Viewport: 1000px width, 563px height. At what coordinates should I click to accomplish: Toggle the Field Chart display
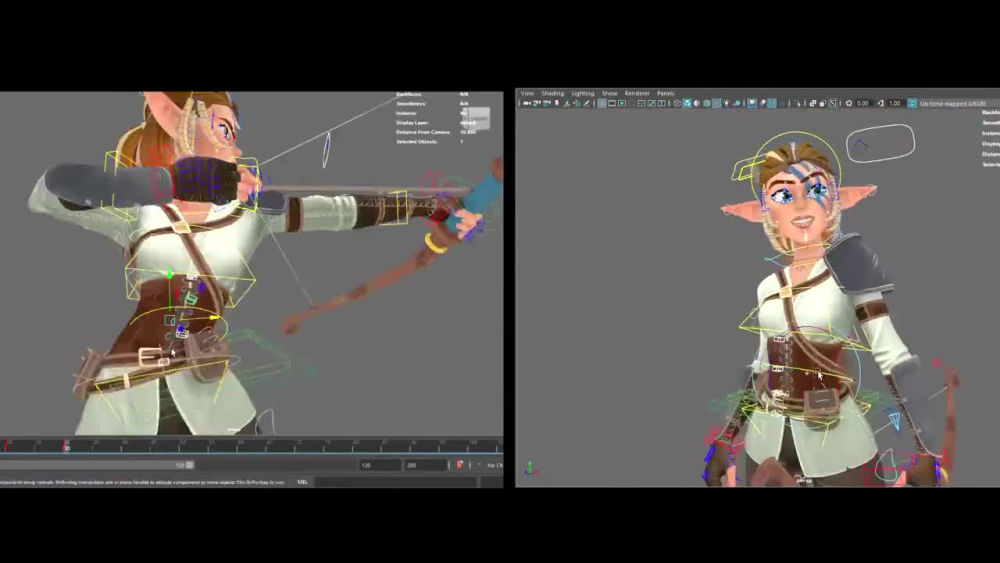point(642,103)
